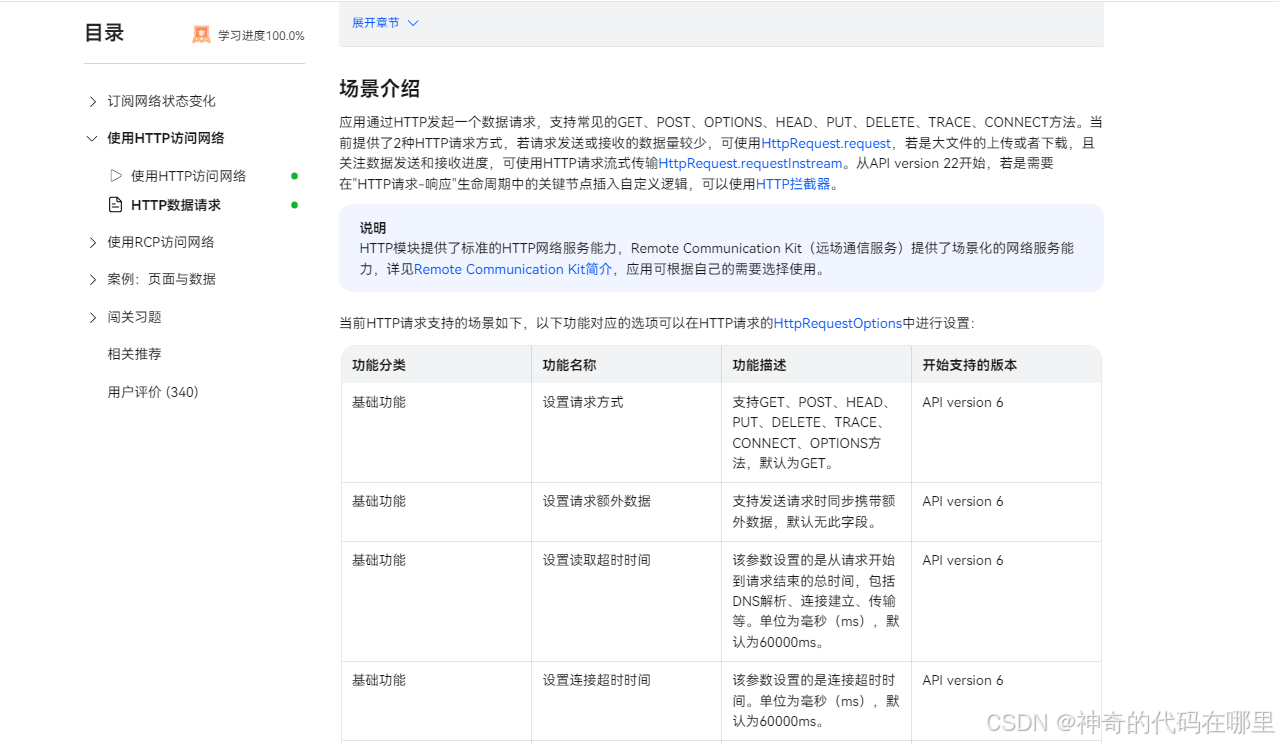The image size is (1279, 744).
Task: Click the expand arrow beside 订阅网络状态变化
Action: click(x=92, y=100)
